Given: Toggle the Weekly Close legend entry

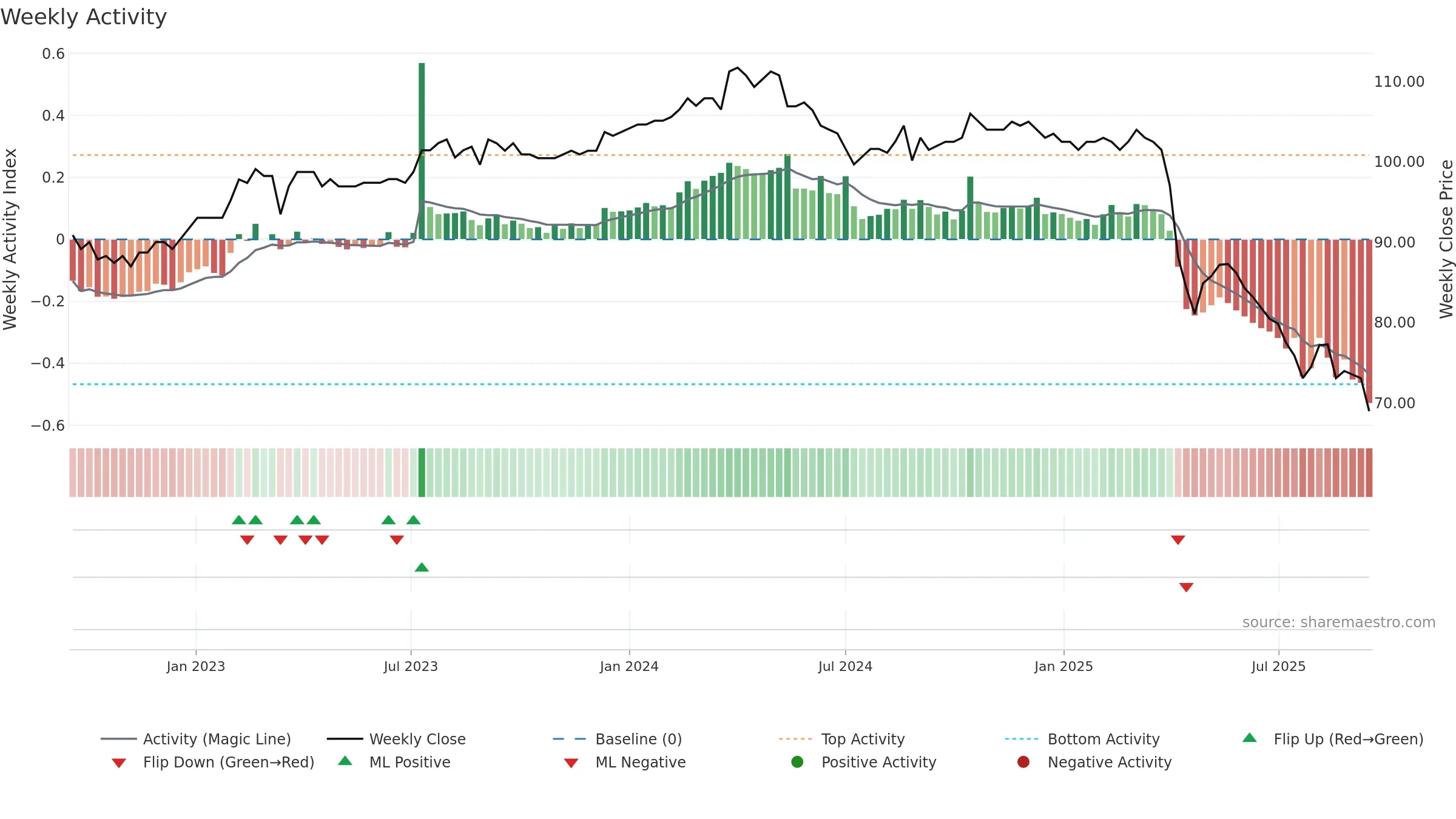Looking at the screenshot, I should coord(396,739).
